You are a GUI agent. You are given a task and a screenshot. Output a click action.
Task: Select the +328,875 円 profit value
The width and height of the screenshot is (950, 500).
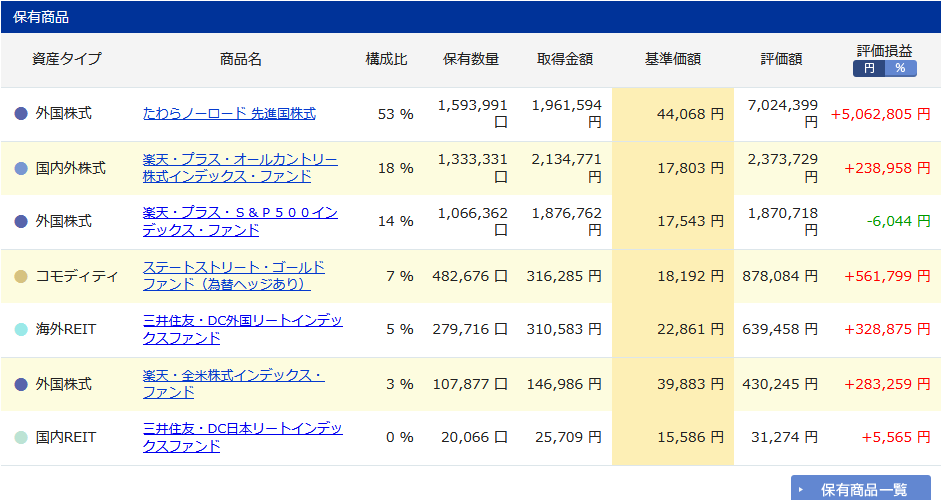887,329
